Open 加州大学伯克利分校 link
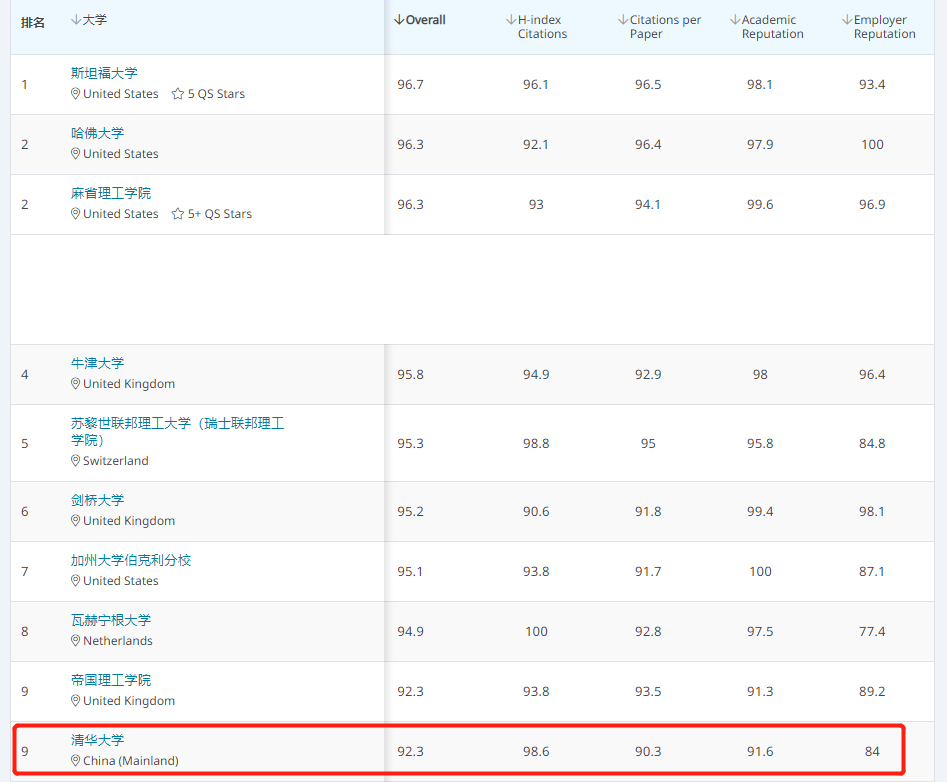This screenshot has height=782, width=947. click(x=130, y=560)
